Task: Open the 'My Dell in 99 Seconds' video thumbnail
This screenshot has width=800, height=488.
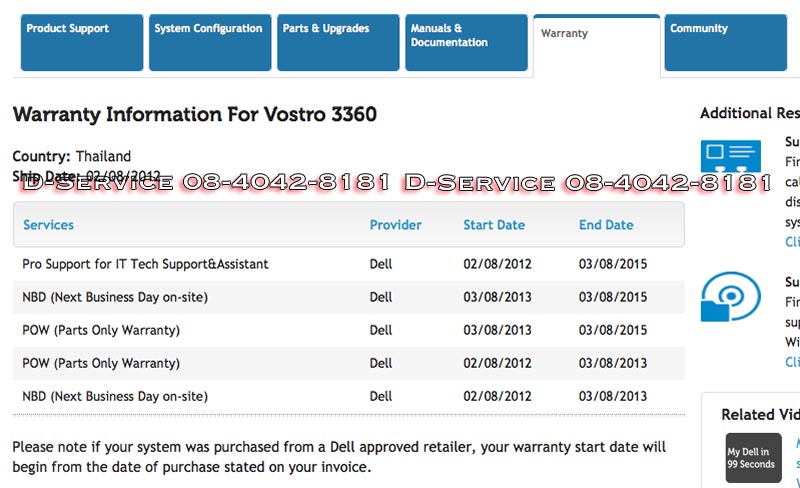Action: [x=751, y=459]
